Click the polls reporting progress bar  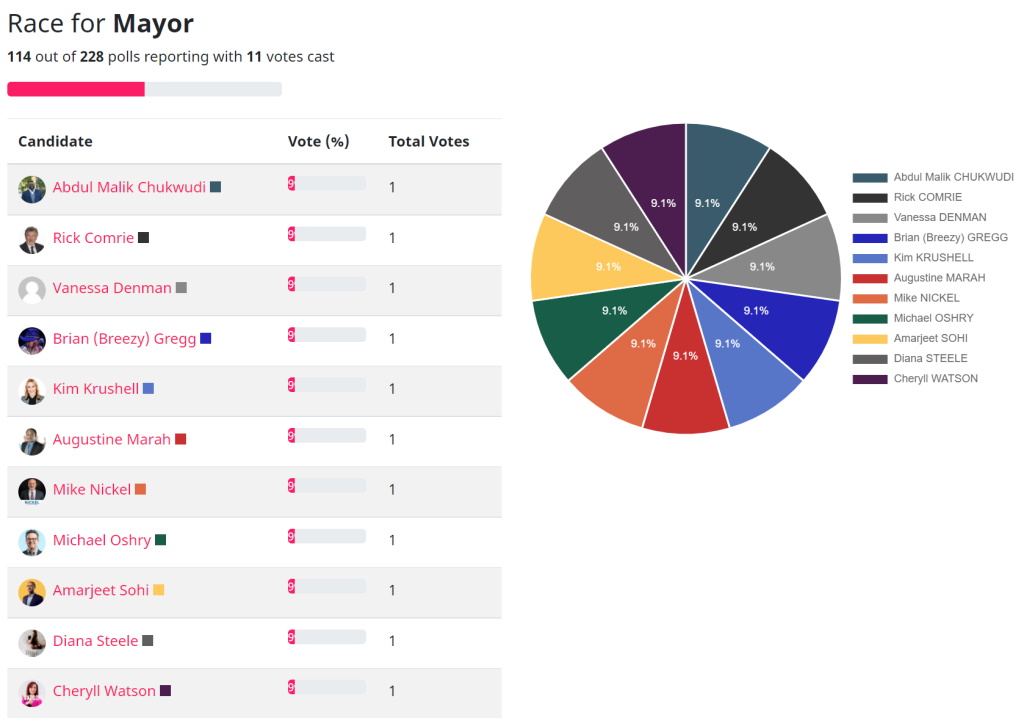(144, 89)
